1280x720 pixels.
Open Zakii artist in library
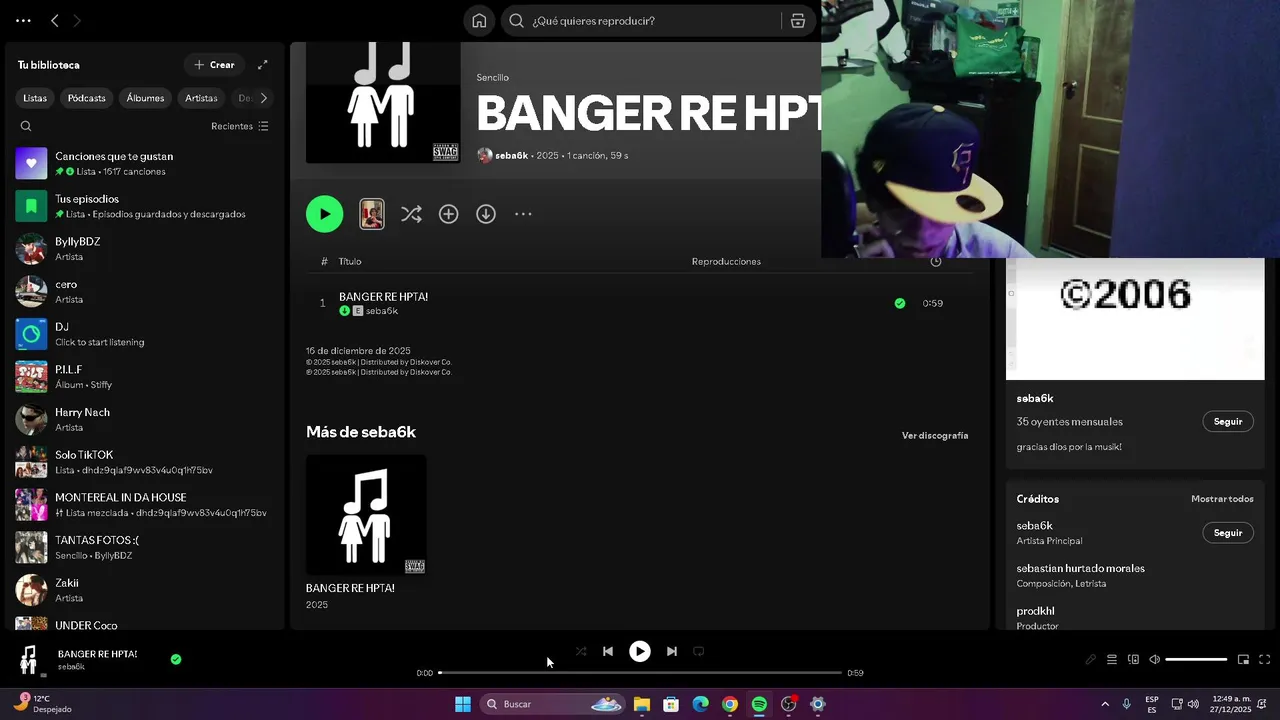(x=143, y=590)
